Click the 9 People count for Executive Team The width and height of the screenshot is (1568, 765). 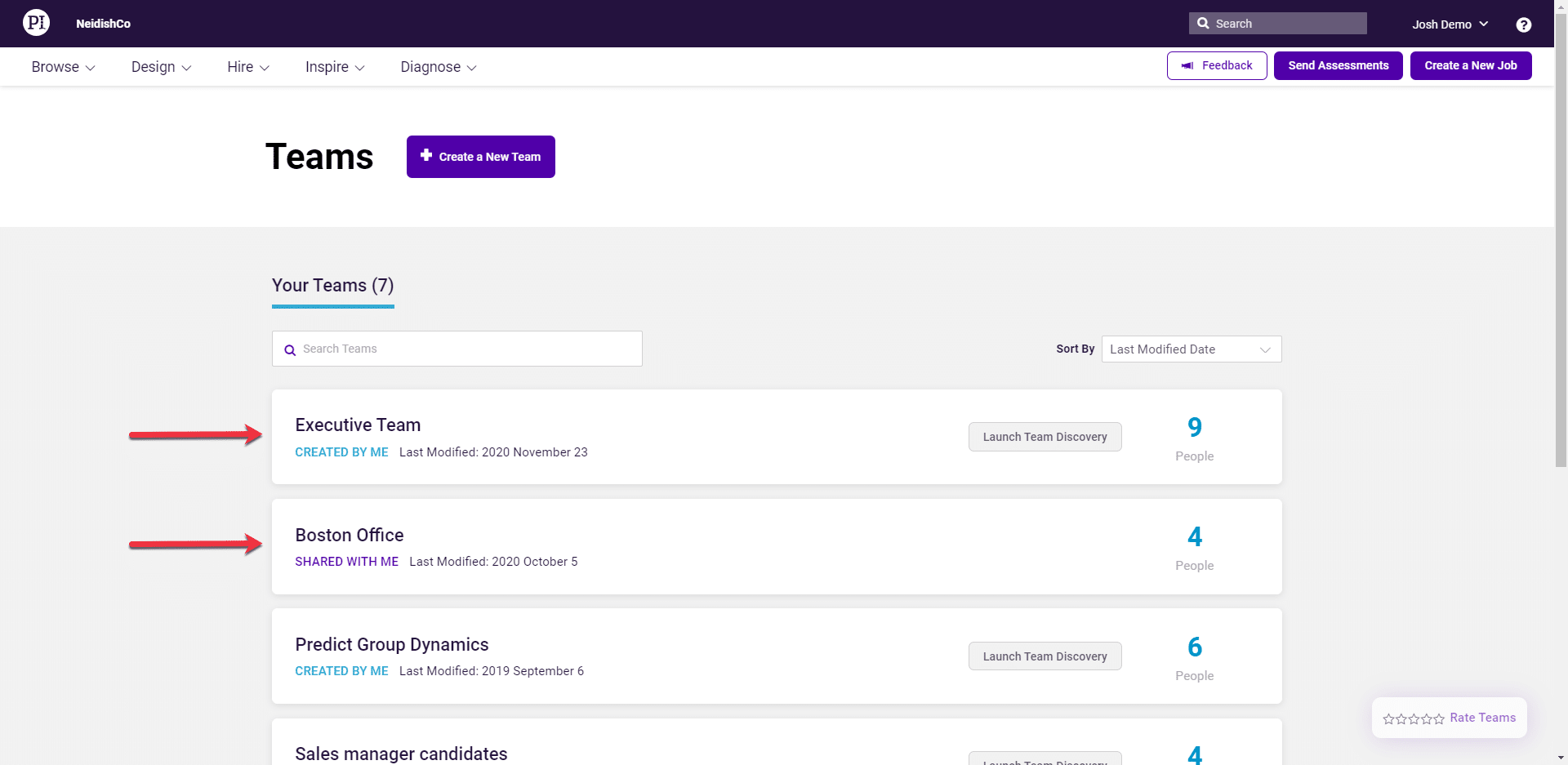click(x=1194, y=438)
